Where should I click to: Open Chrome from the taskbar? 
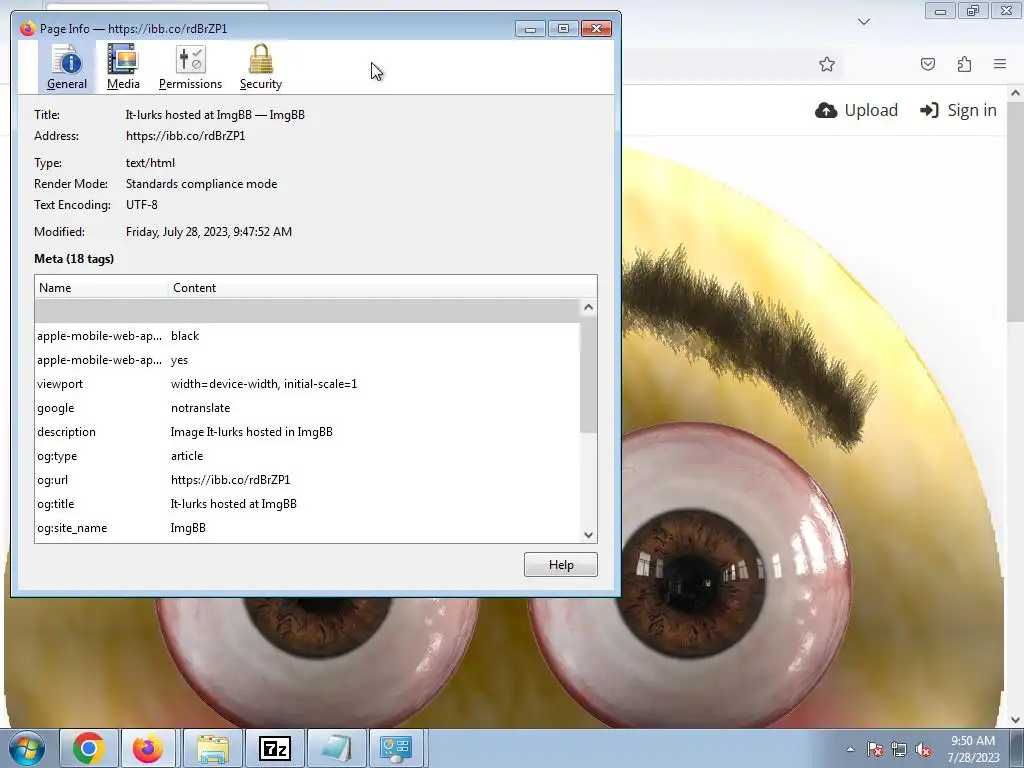89,748
